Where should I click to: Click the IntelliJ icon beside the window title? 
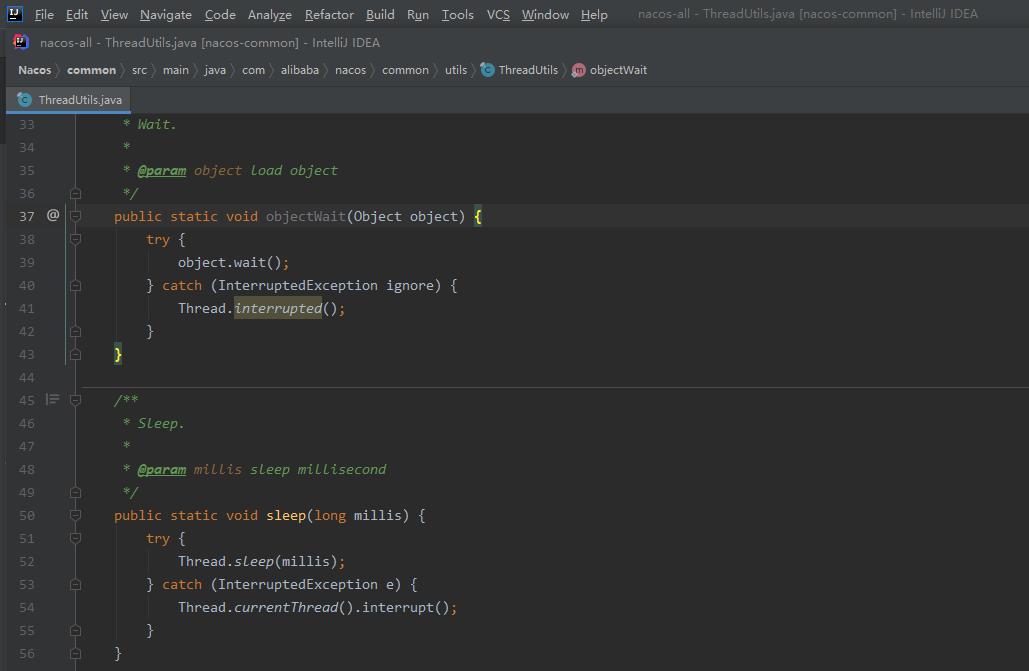(x=21, y=43)
